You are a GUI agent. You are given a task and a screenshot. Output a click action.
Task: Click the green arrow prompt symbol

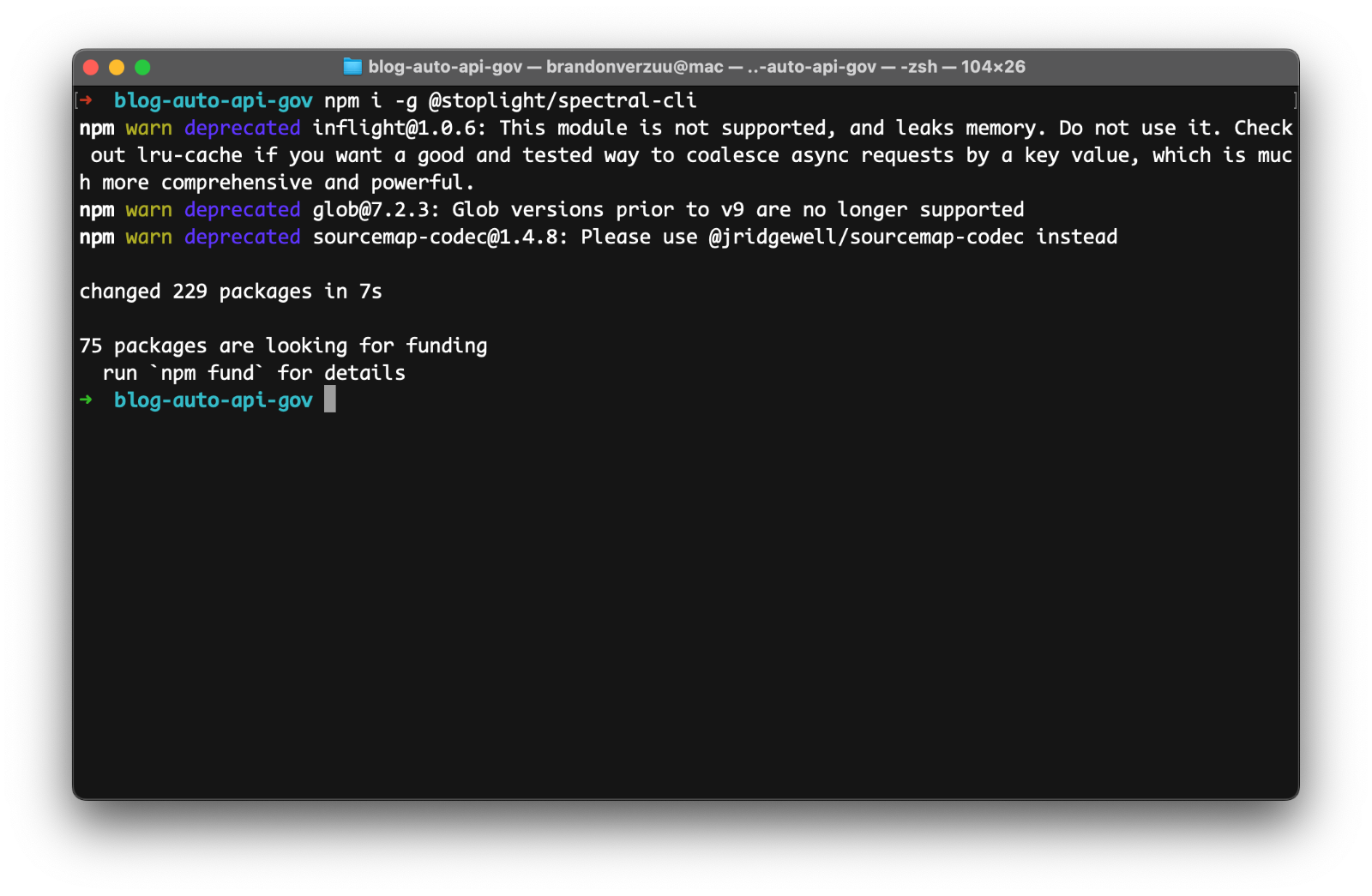[x=86, y=400]
